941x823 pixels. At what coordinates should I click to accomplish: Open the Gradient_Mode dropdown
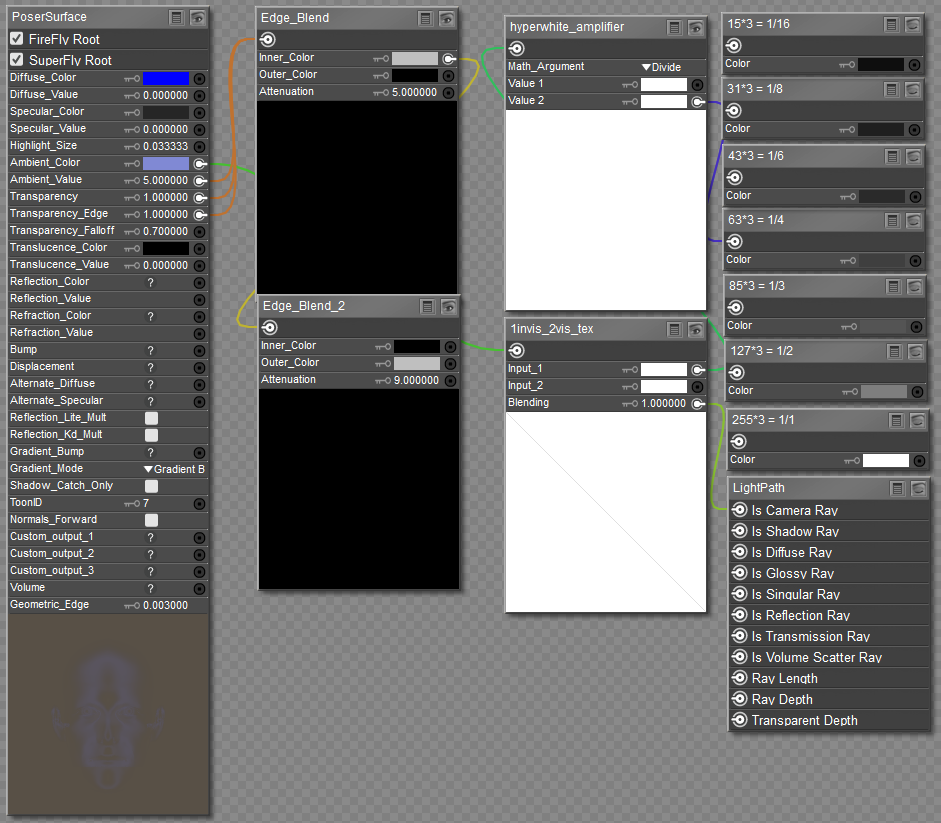pyautogui.click(x=174, y=469)
